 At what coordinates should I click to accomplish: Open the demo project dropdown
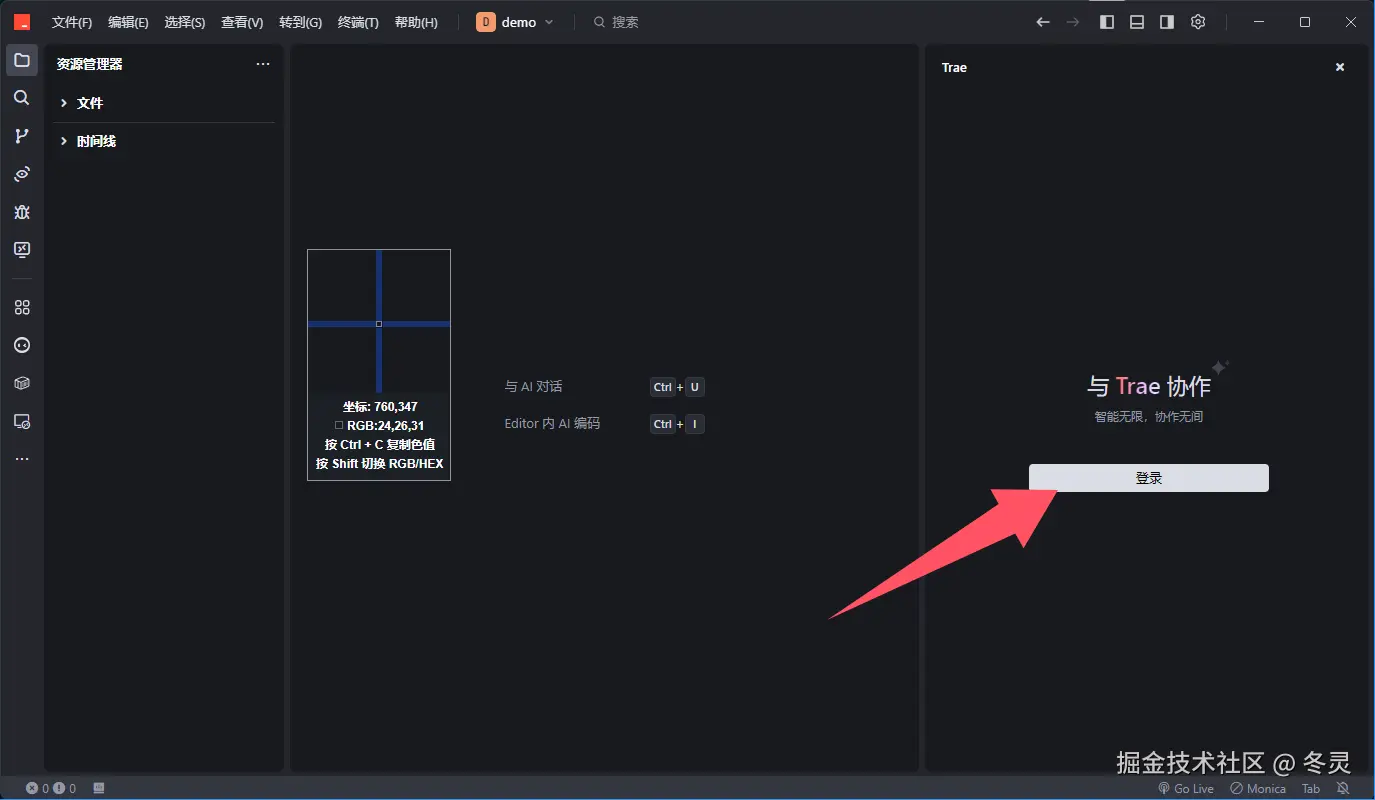pos(515,22)
